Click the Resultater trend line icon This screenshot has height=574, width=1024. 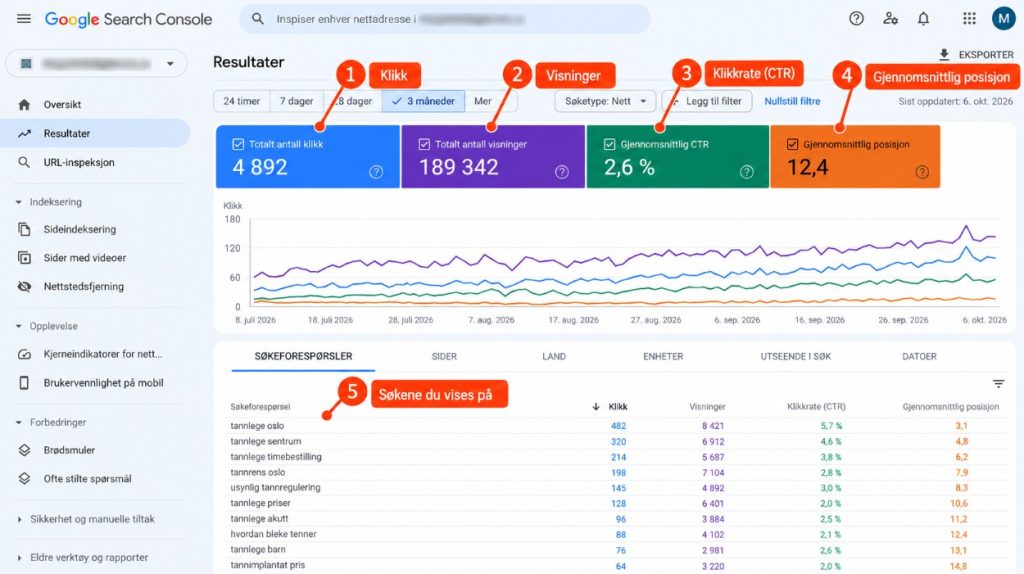point(24,133)
